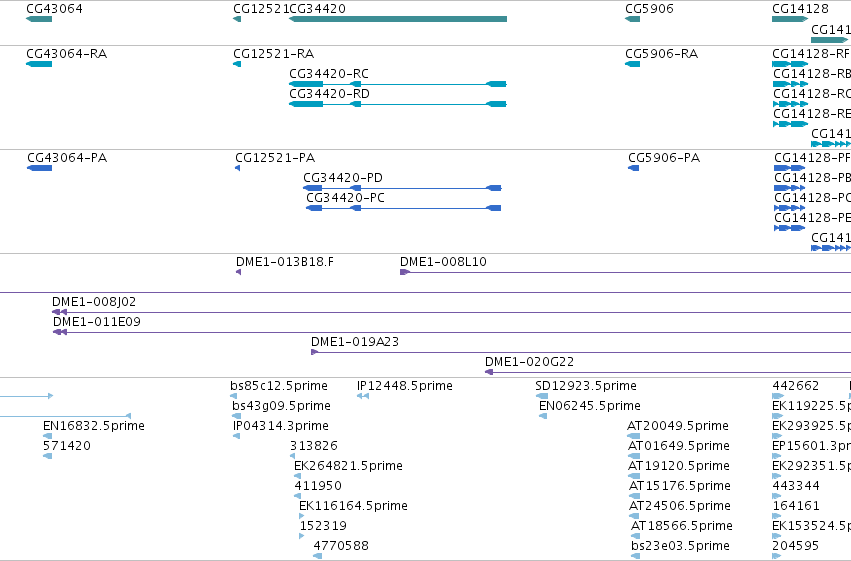Select the CG14128 gene label

click(x=801, y=9)
